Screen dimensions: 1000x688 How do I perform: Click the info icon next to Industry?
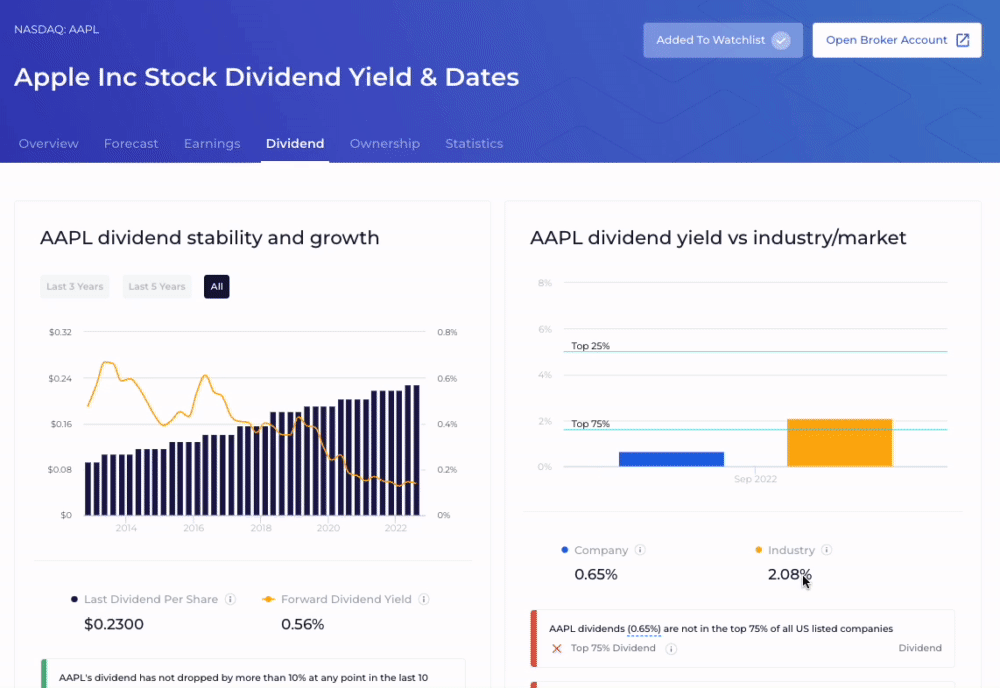click(x=827, y=550)
